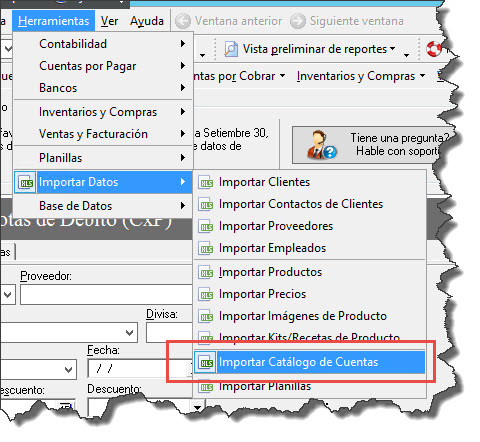Click the Importar Proveedores XLS icon

pyautogui.click(x=206, y=226)
